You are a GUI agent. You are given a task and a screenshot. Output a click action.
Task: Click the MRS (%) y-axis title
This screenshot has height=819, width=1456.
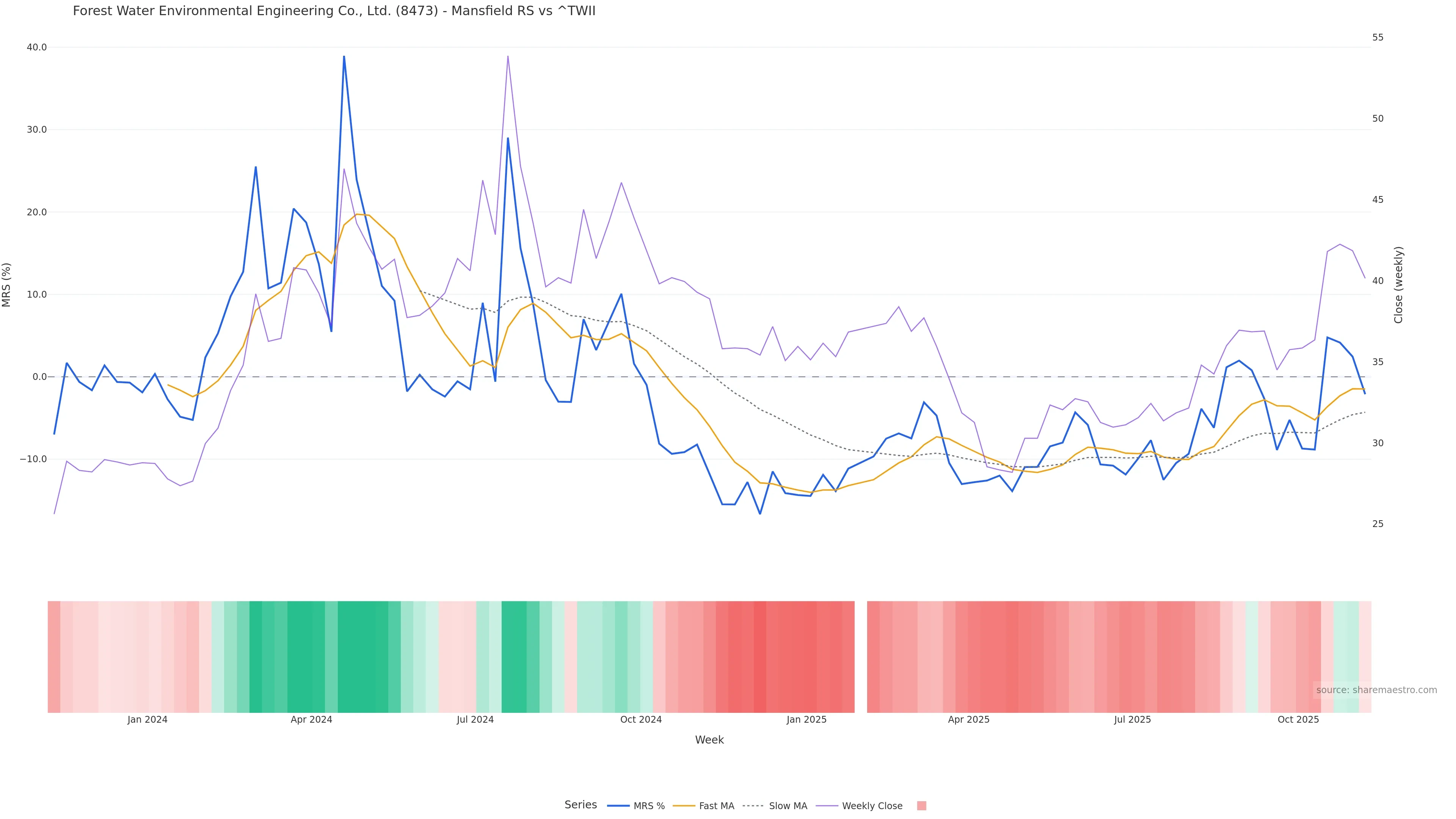7,285
